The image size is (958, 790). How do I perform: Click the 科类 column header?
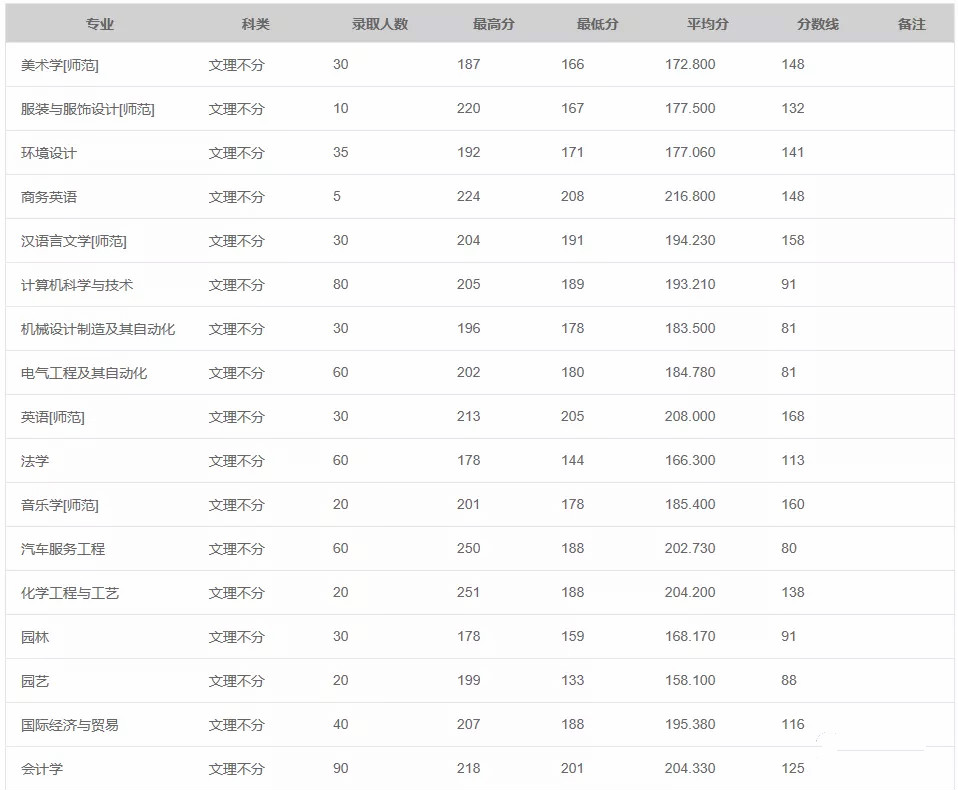click(x=255, y=24)
